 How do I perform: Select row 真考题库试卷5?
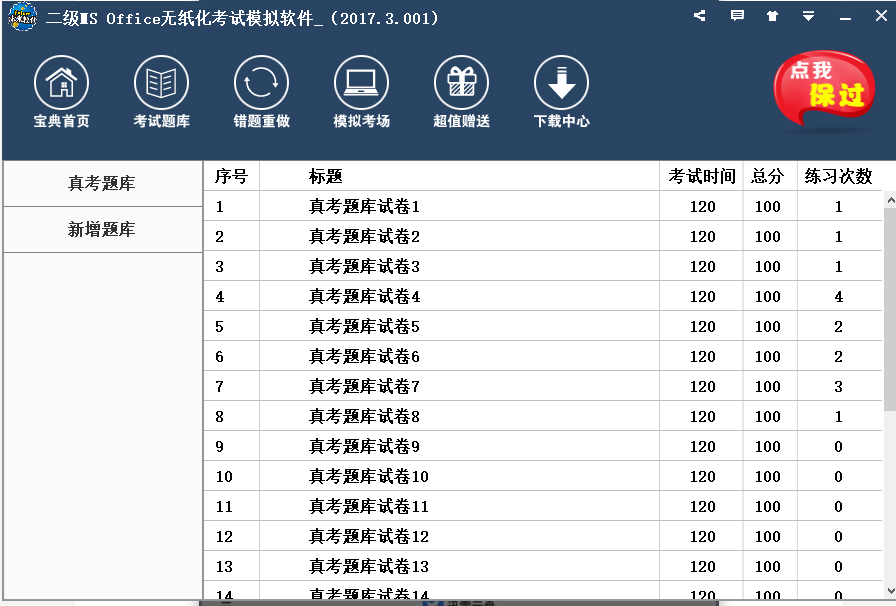point(543,326)
